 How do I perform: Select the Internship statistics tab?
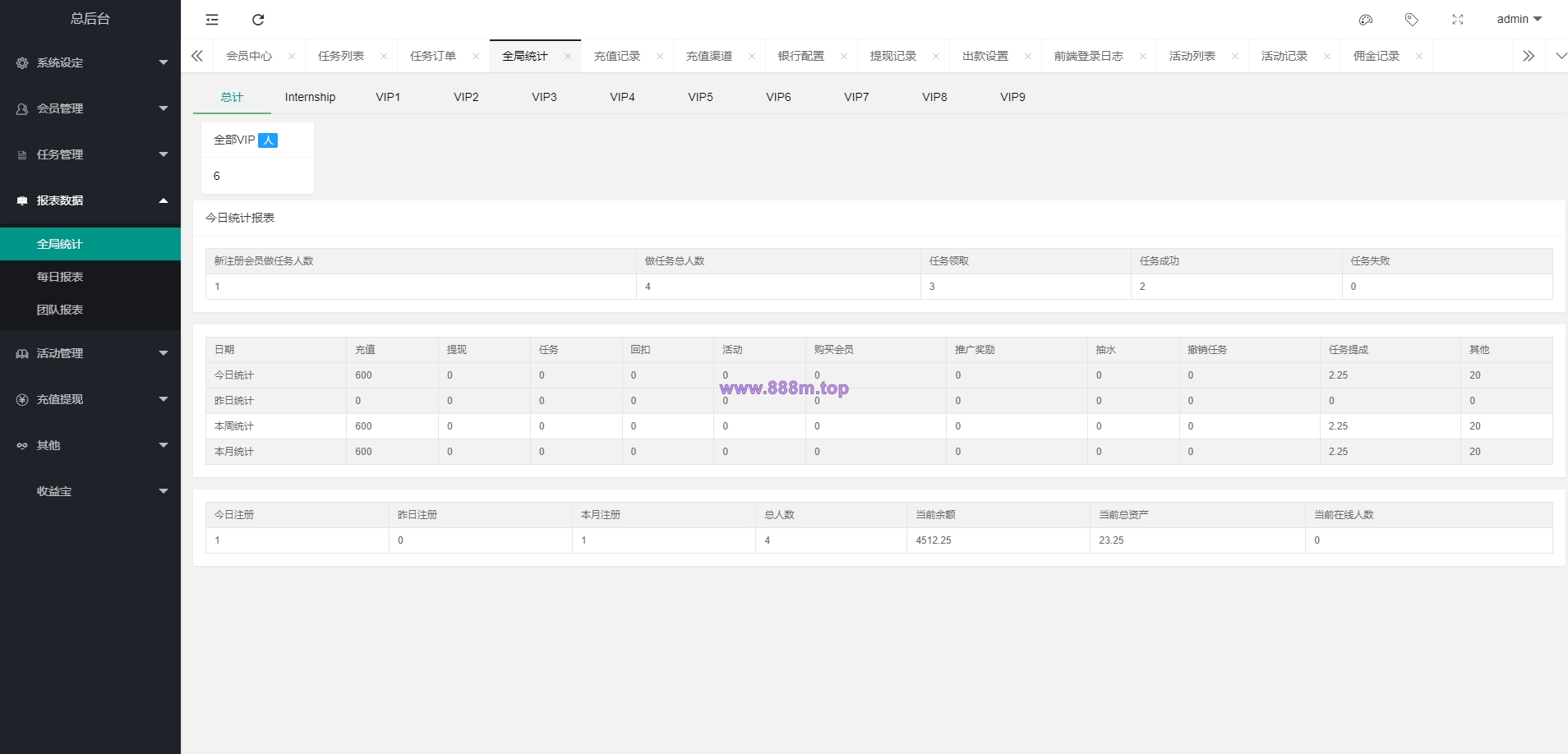point(310,97)
